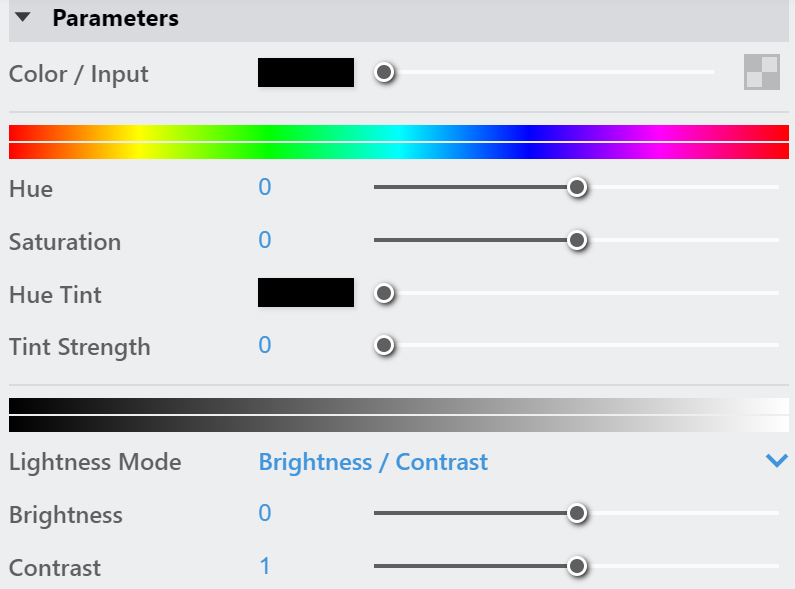The height and width of the screenshot is (589, 795).
Task: Click the Saturation value field
Action: click(x=265, y=240)
